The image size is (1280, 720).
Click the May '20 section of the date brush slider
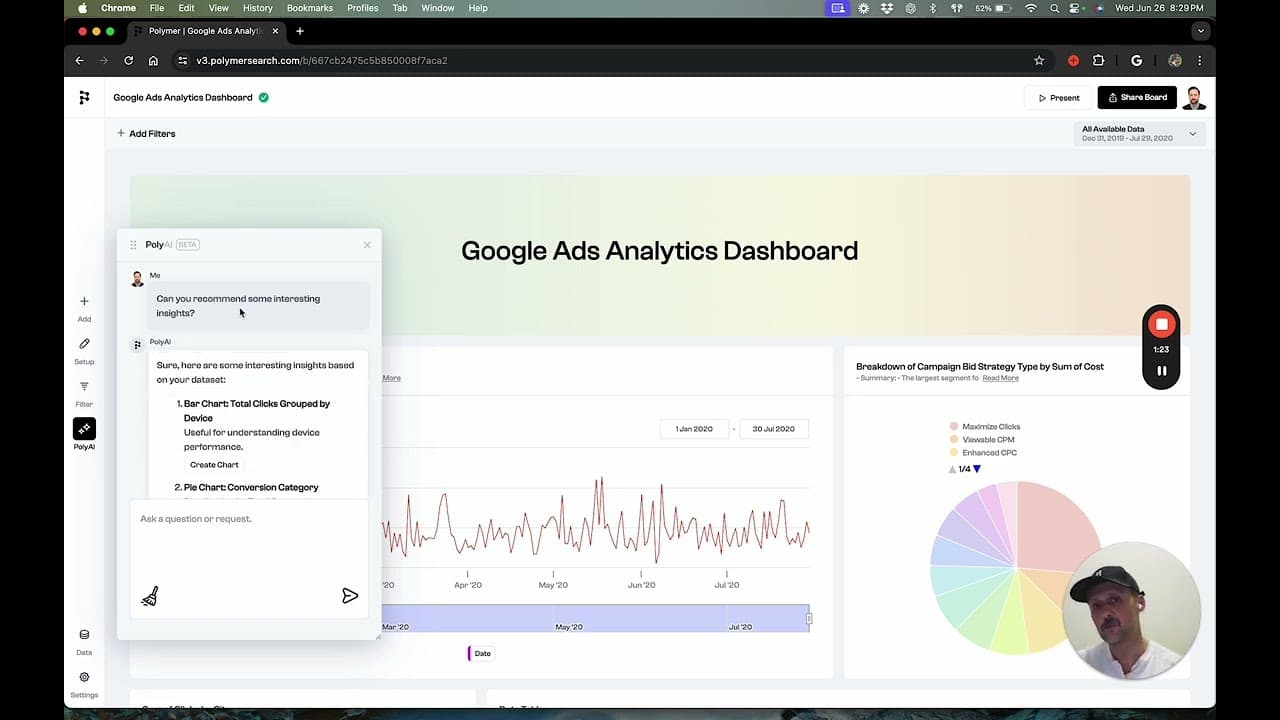click(568, 626)
